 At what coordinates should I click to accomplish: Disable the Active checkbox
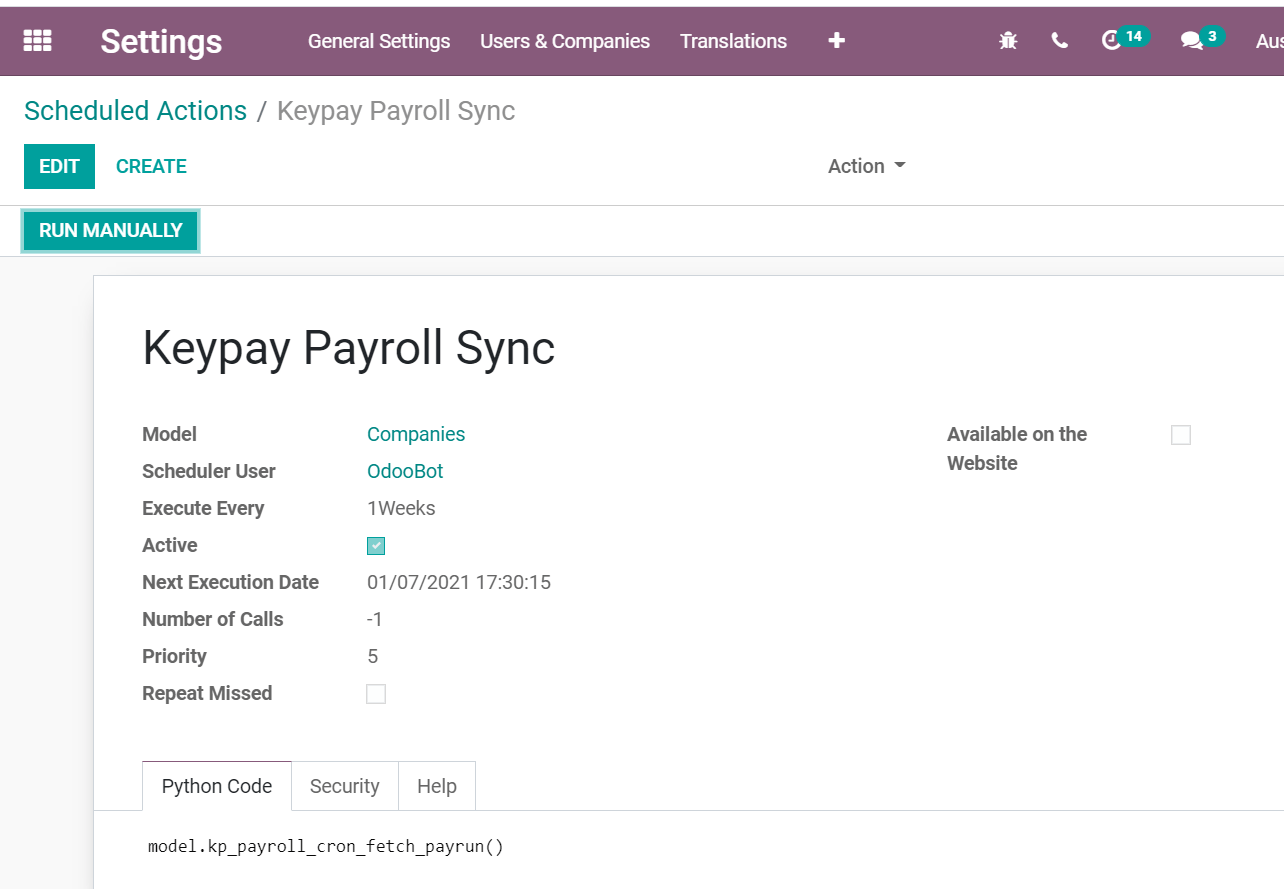click(x=376, y=545)
